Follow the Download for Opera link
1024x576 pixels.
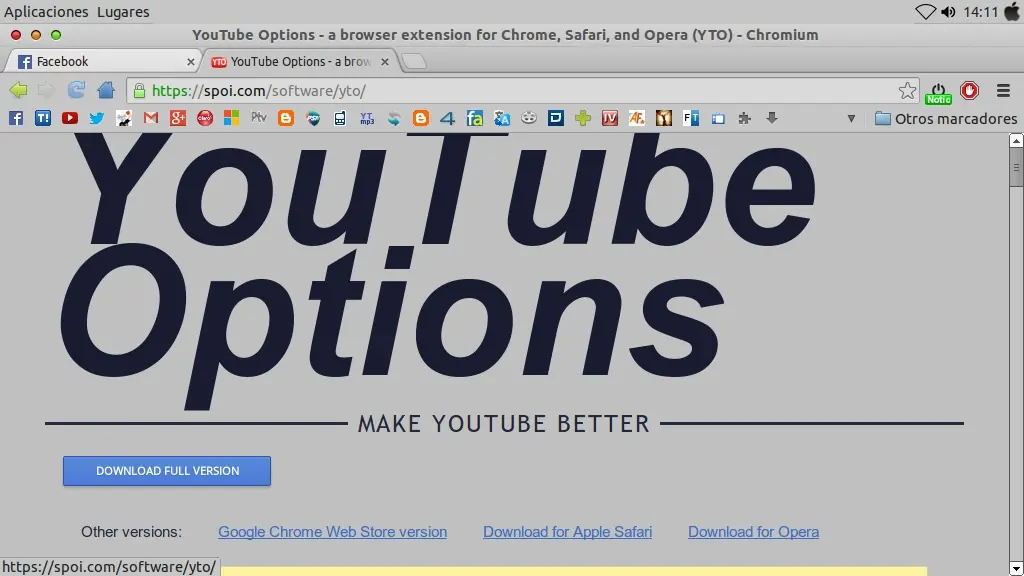tap(754, 532)
